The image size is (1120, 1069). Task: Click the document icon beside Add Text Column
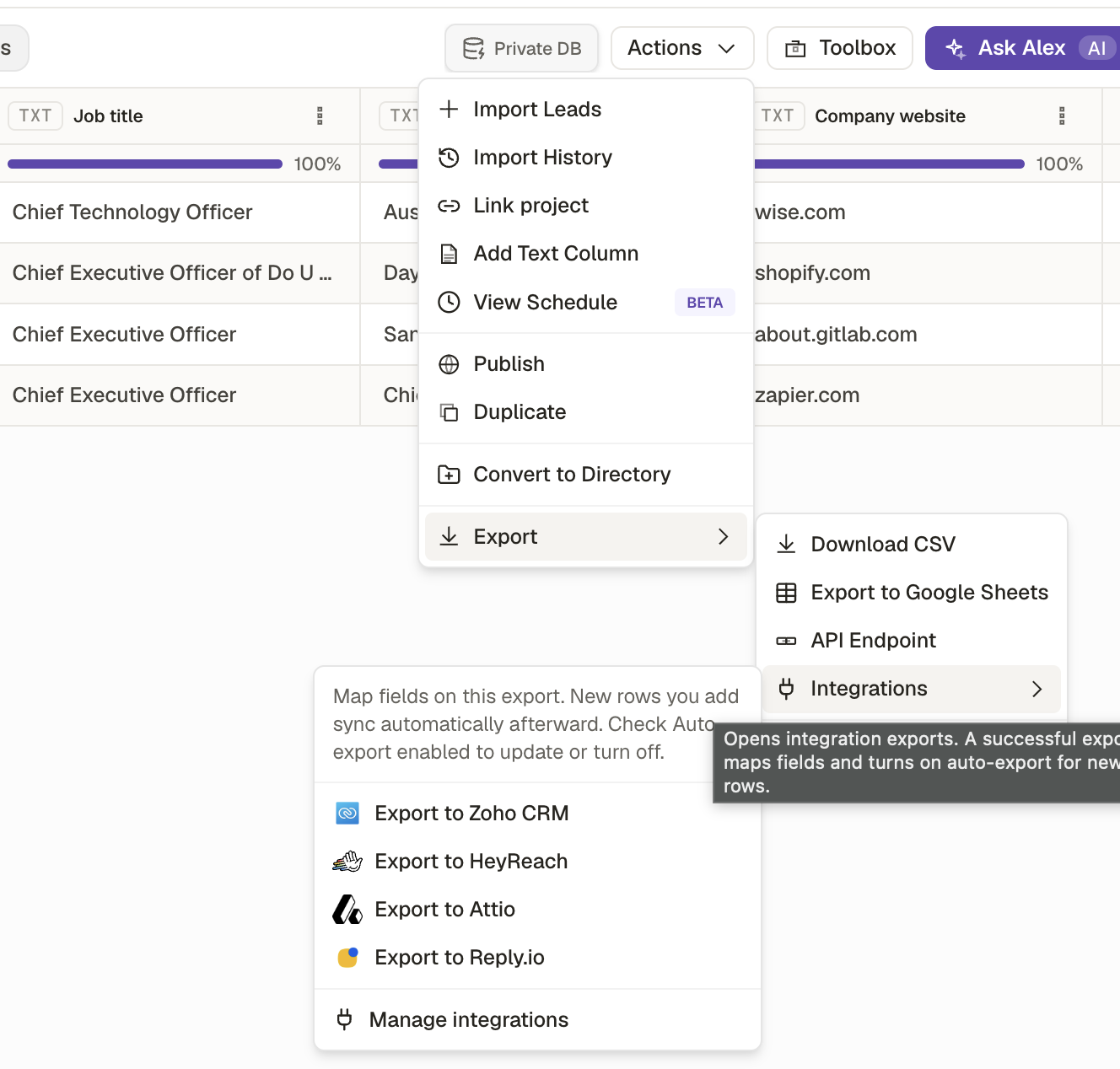coord(449,254)
